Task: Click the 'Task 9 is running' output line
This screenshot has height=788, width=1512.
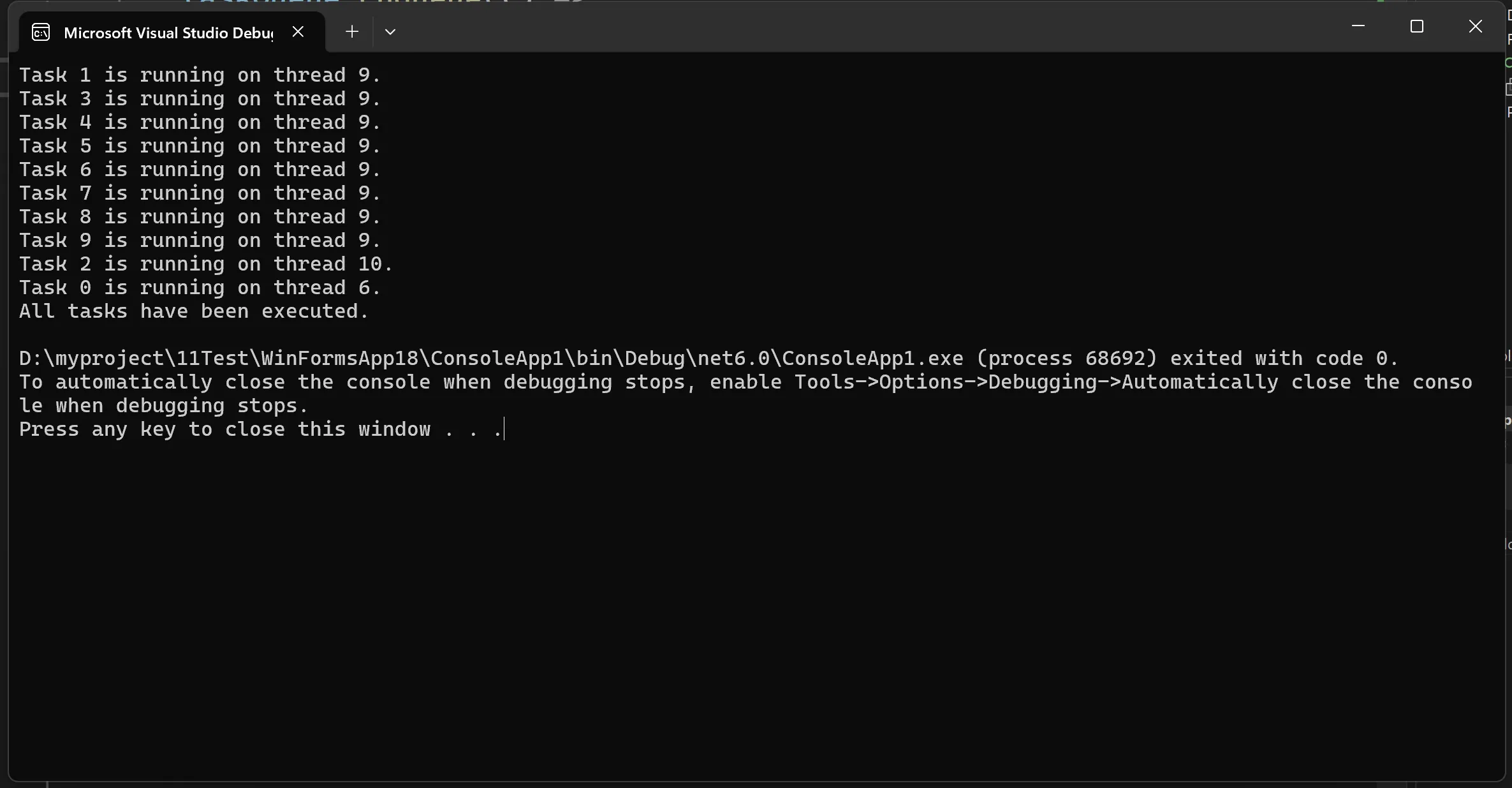Action: tap(200, 240)
